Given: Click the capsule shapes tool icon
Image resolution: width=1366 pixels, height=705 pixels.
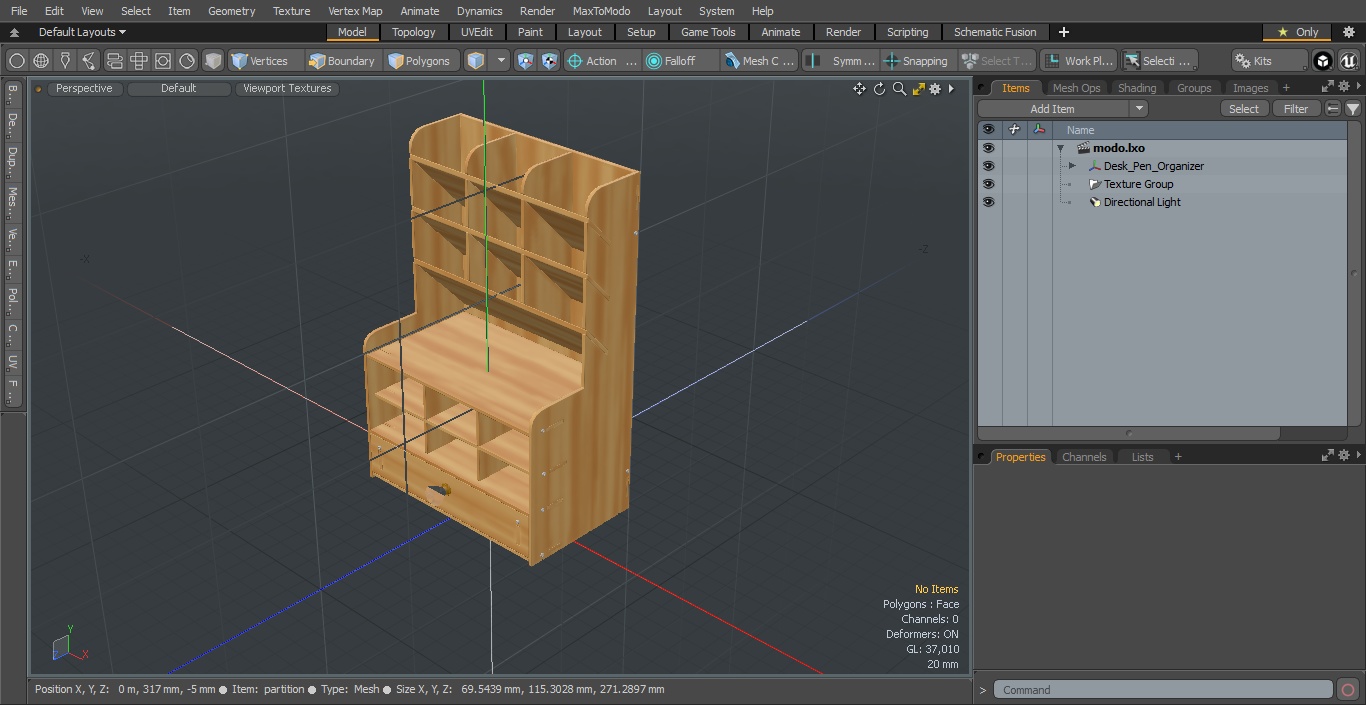Looking at the screenshot, I should 114,61.
